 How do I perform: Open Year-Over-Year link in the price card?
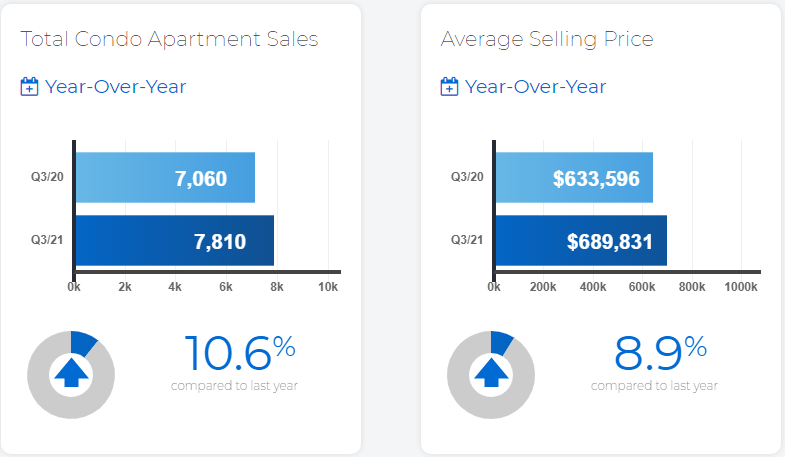pos(536,87)
